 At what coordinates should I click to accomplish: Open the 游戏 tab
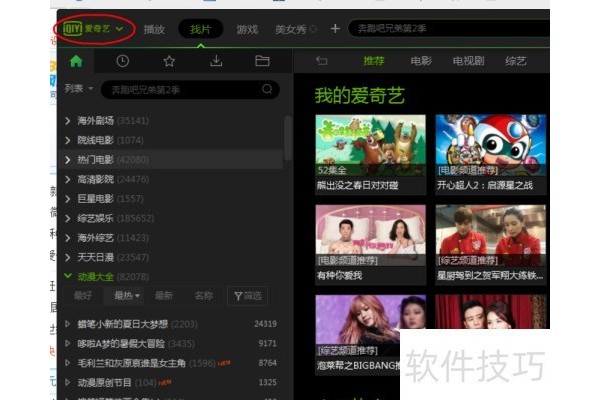coord(247,29)
